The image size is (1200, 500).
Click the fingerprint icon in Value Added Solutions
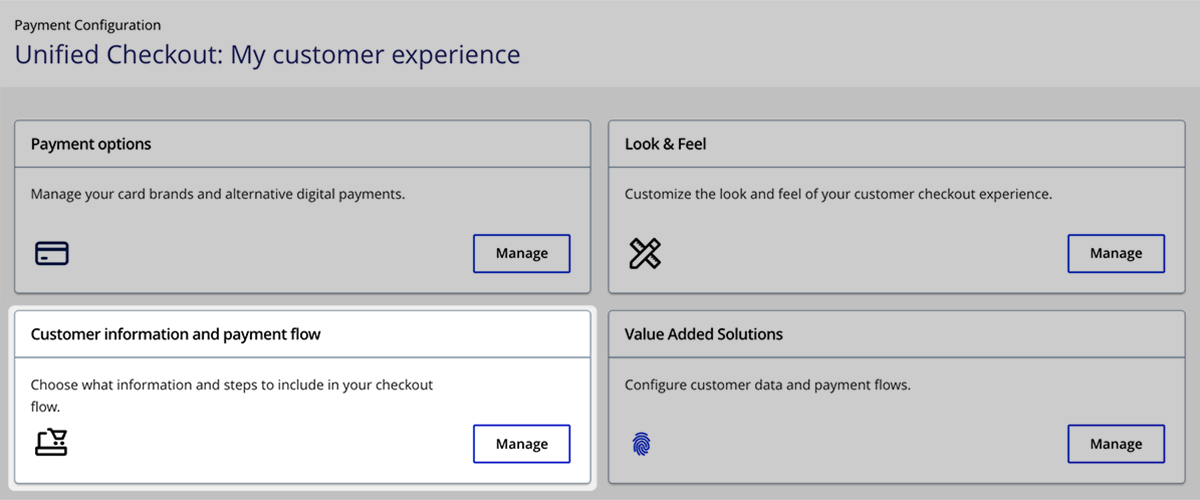point(641,444)
